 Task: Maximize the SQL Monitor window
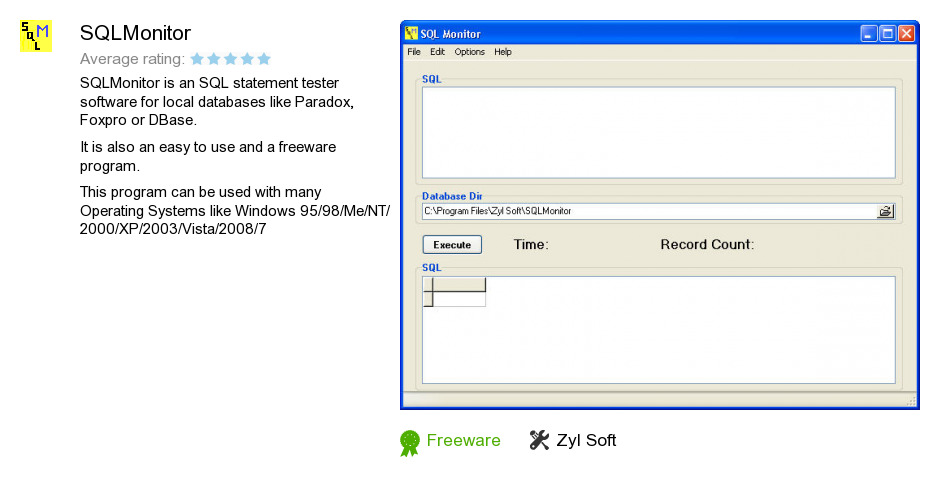pos(887,34)
